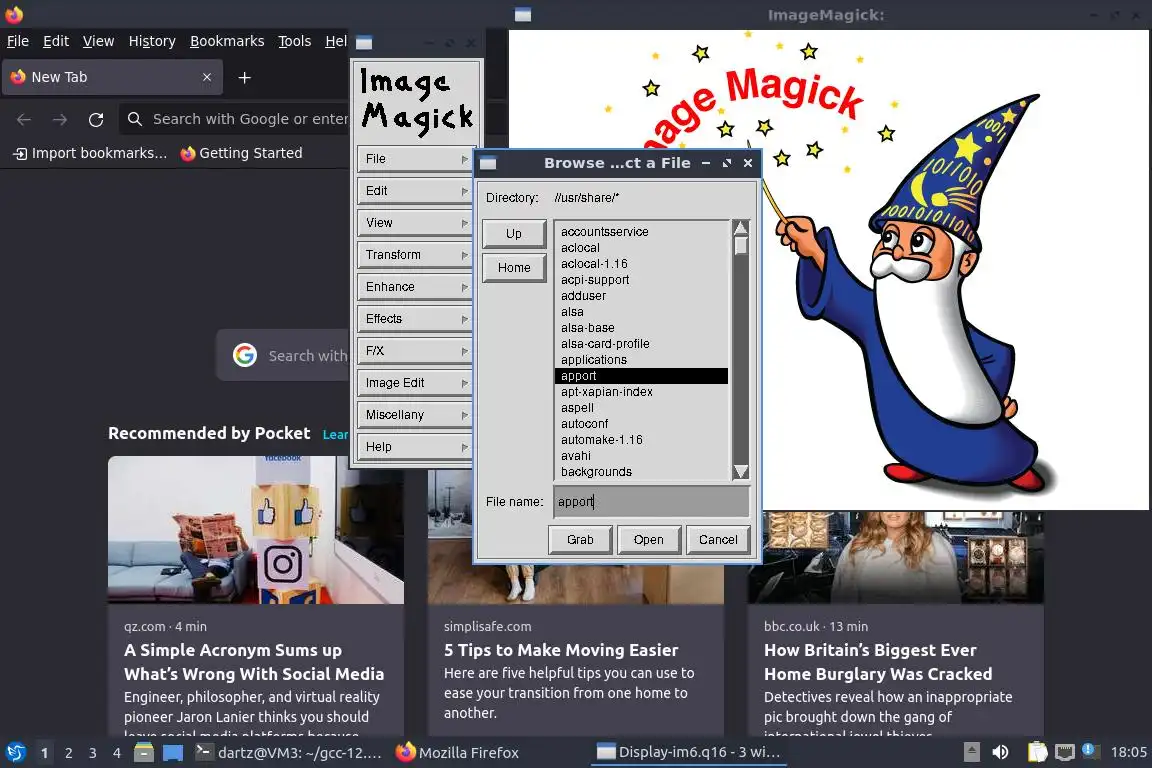This screenshot has height=768, width=1152.
Task: Expand the Transform menu
Action: coord(415,255)
